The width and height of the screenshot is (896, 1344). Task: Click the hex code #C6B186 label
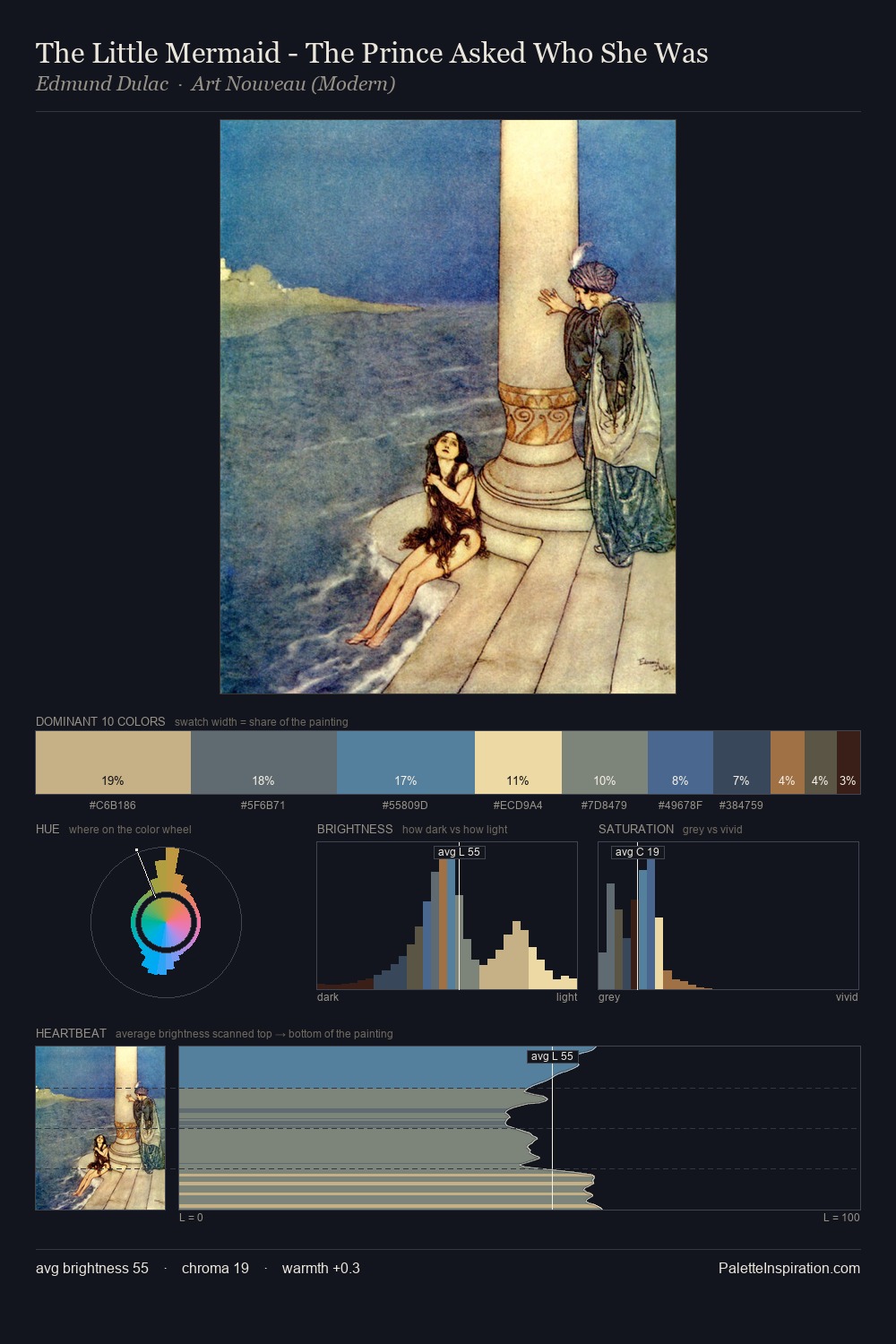(113, 806)
